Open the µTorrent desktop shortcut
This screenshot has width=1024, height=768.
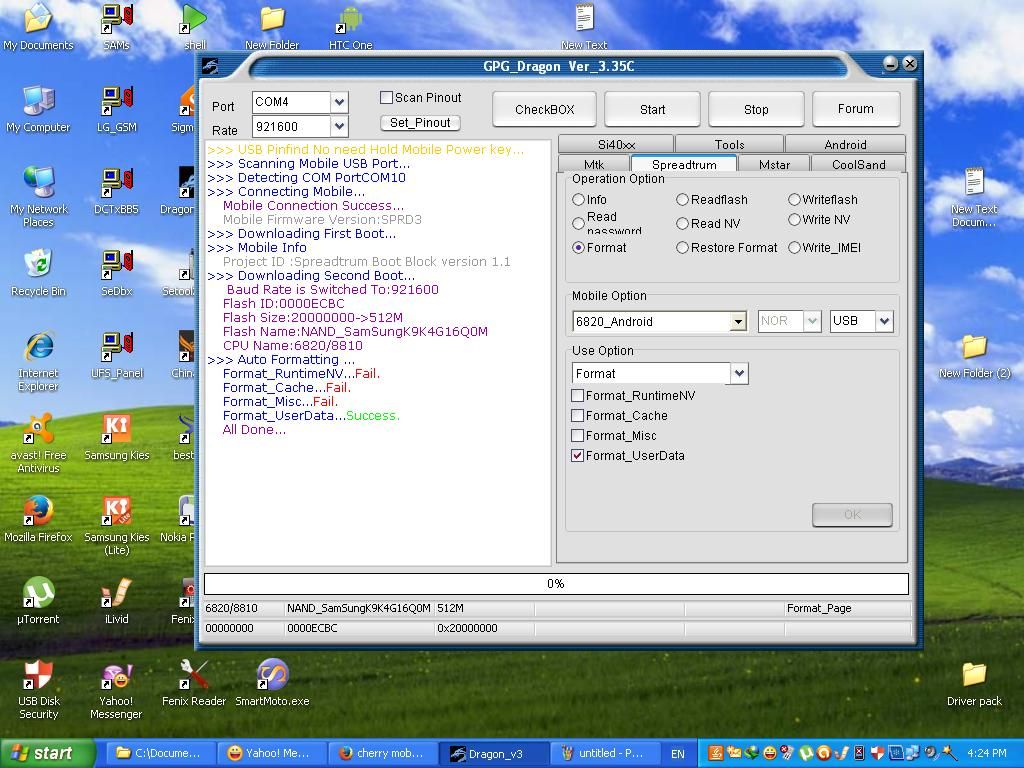(38, 599)
